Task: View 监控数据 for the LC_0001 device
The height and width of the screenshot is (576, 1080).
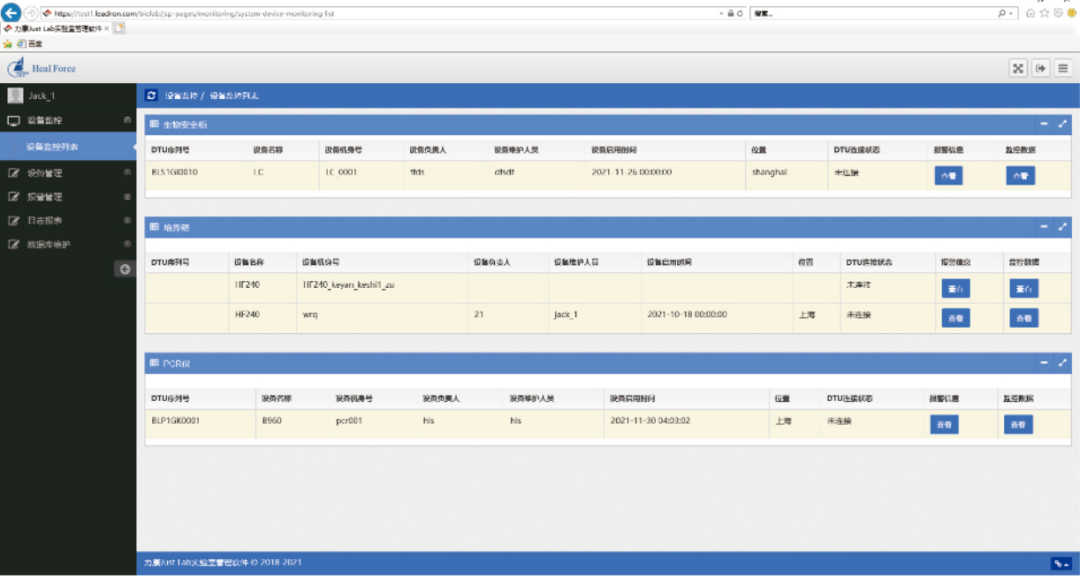Action: click(1020, 176)
